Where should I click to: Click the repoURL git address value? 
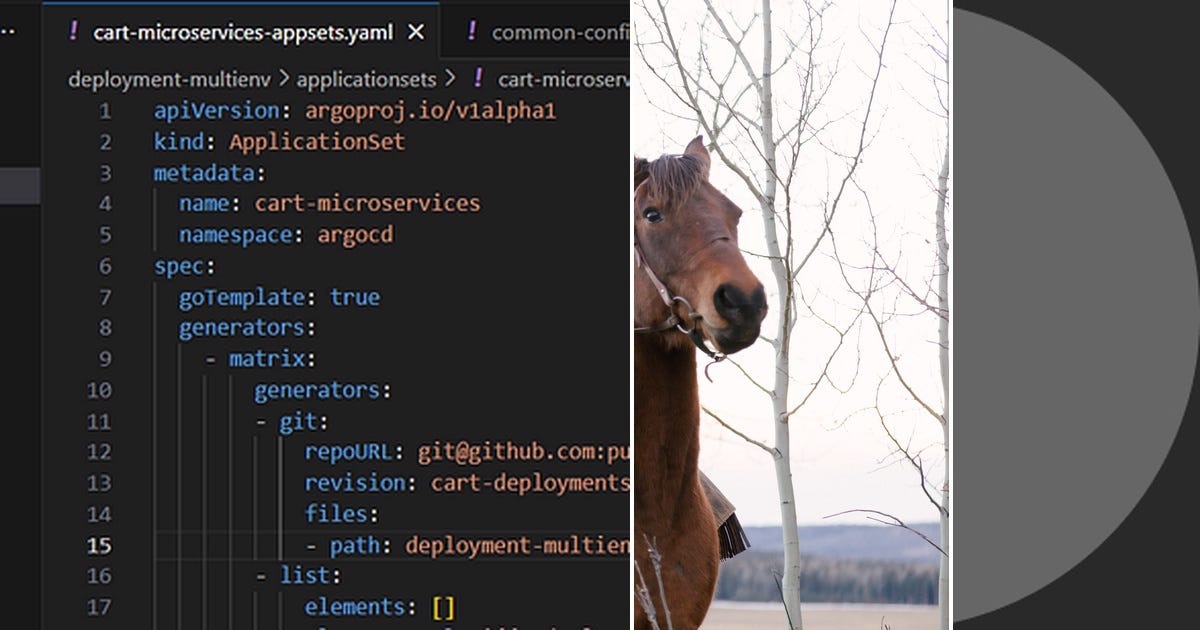point(520,452)
